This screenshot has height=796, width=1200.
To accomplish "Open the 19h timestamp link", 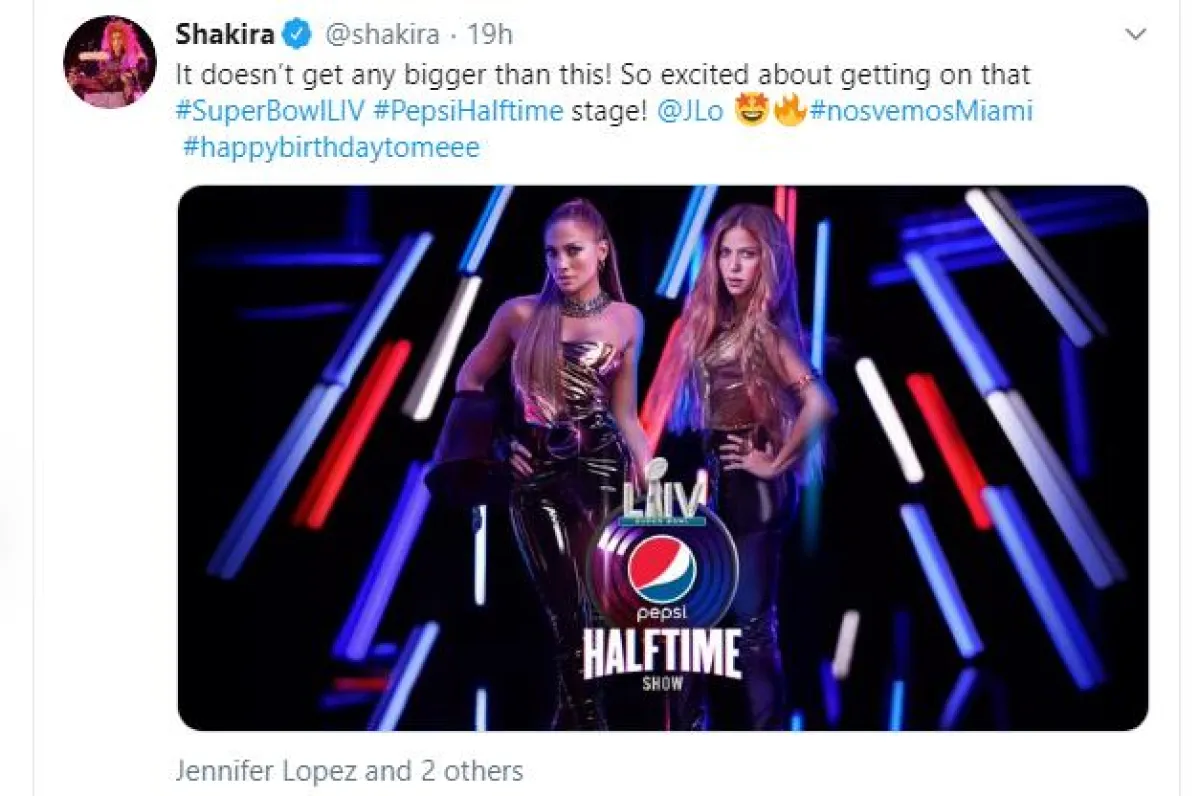I will 490,35.
